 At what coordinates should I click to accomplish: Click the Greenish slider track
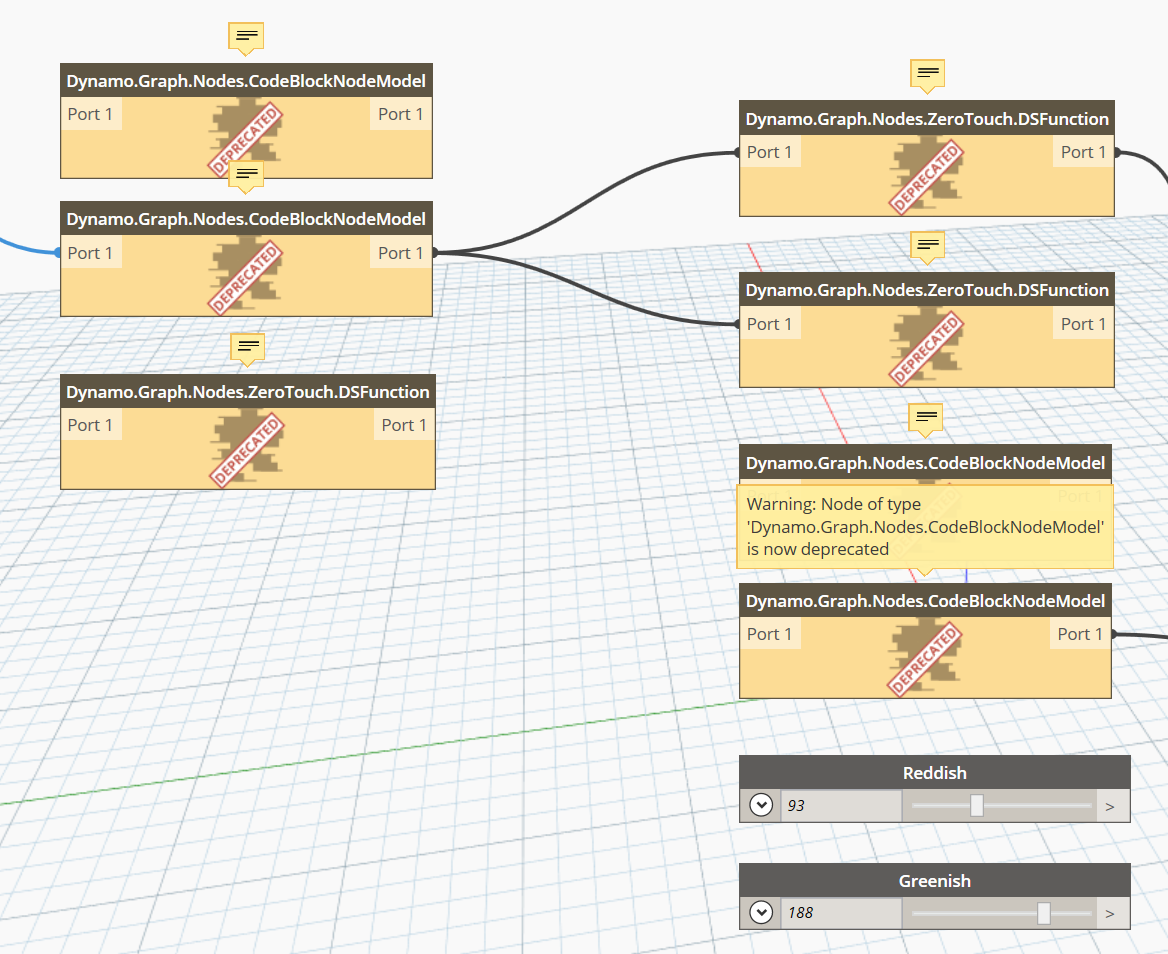coord(990,912)
